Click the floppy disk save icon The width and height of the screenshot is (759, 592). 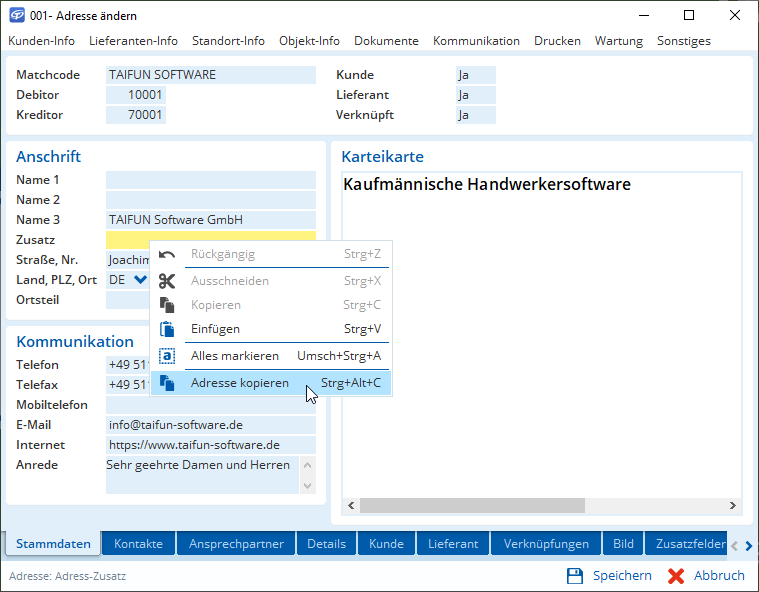[575, 576]
